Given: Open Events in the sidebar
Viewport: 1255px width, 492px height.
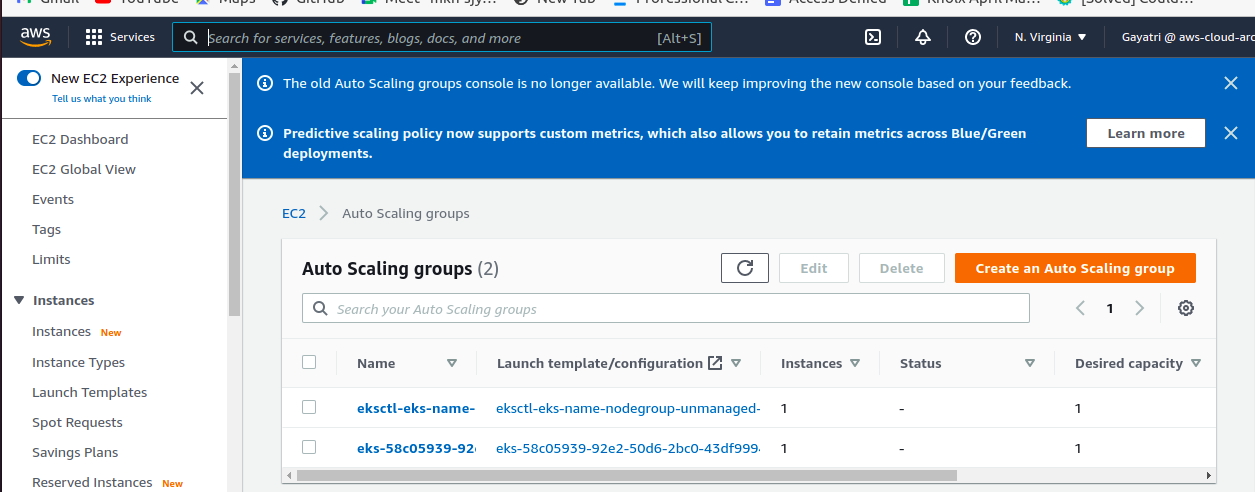Looking at the screenshot, I should [x=53, y=199].
